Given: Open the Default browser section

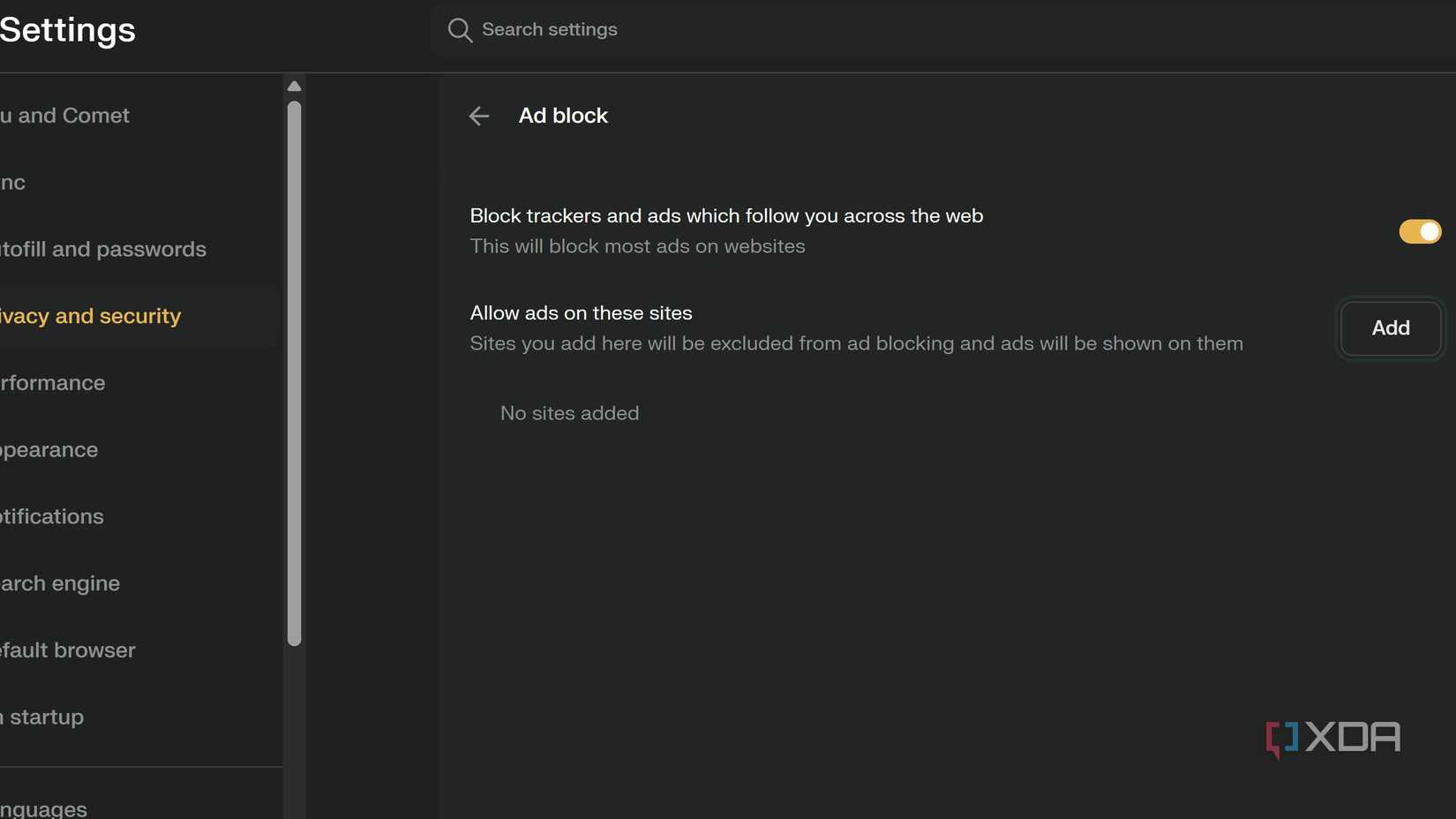Looking at the screenshot, I should coord(68,650).
